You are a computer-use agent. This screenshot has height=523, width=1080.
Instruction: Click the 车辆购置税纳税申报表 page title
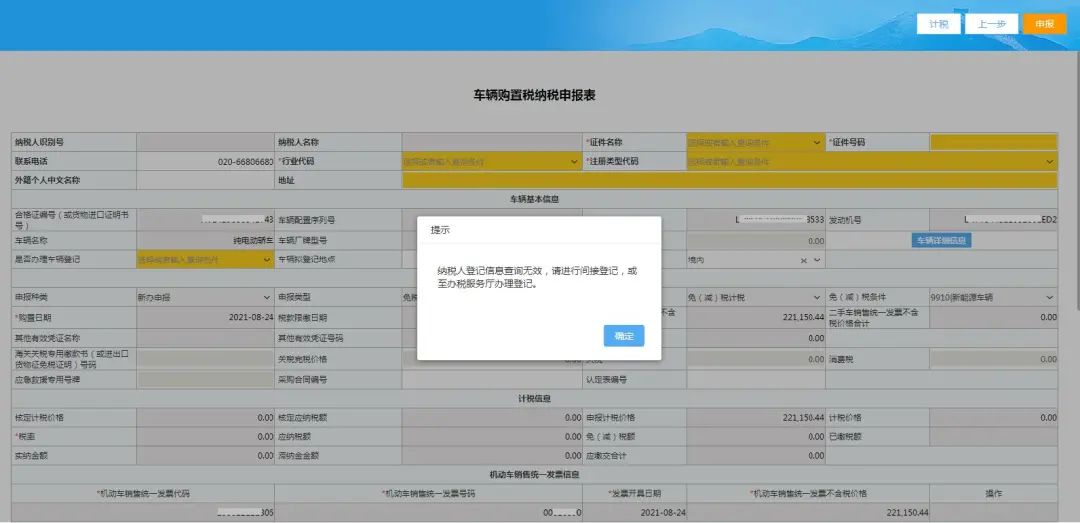tap(534, 96)
